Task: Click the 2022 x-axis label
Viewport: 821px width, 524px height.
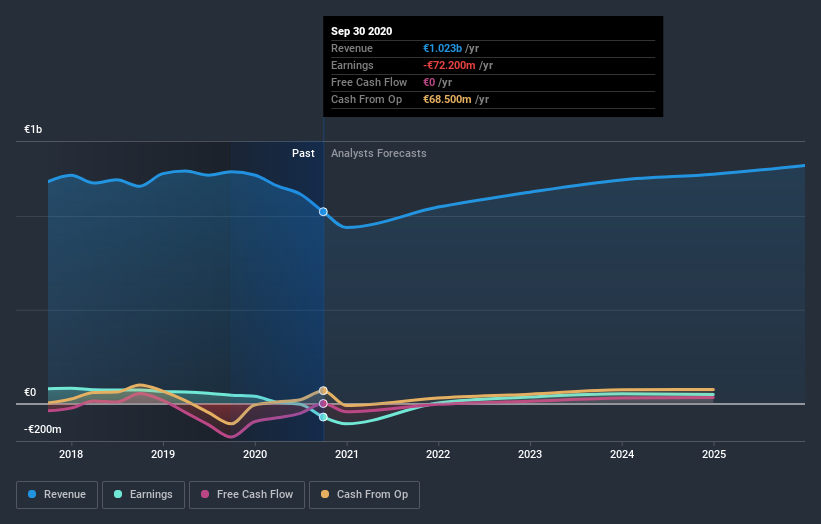Action: point(438,454)
